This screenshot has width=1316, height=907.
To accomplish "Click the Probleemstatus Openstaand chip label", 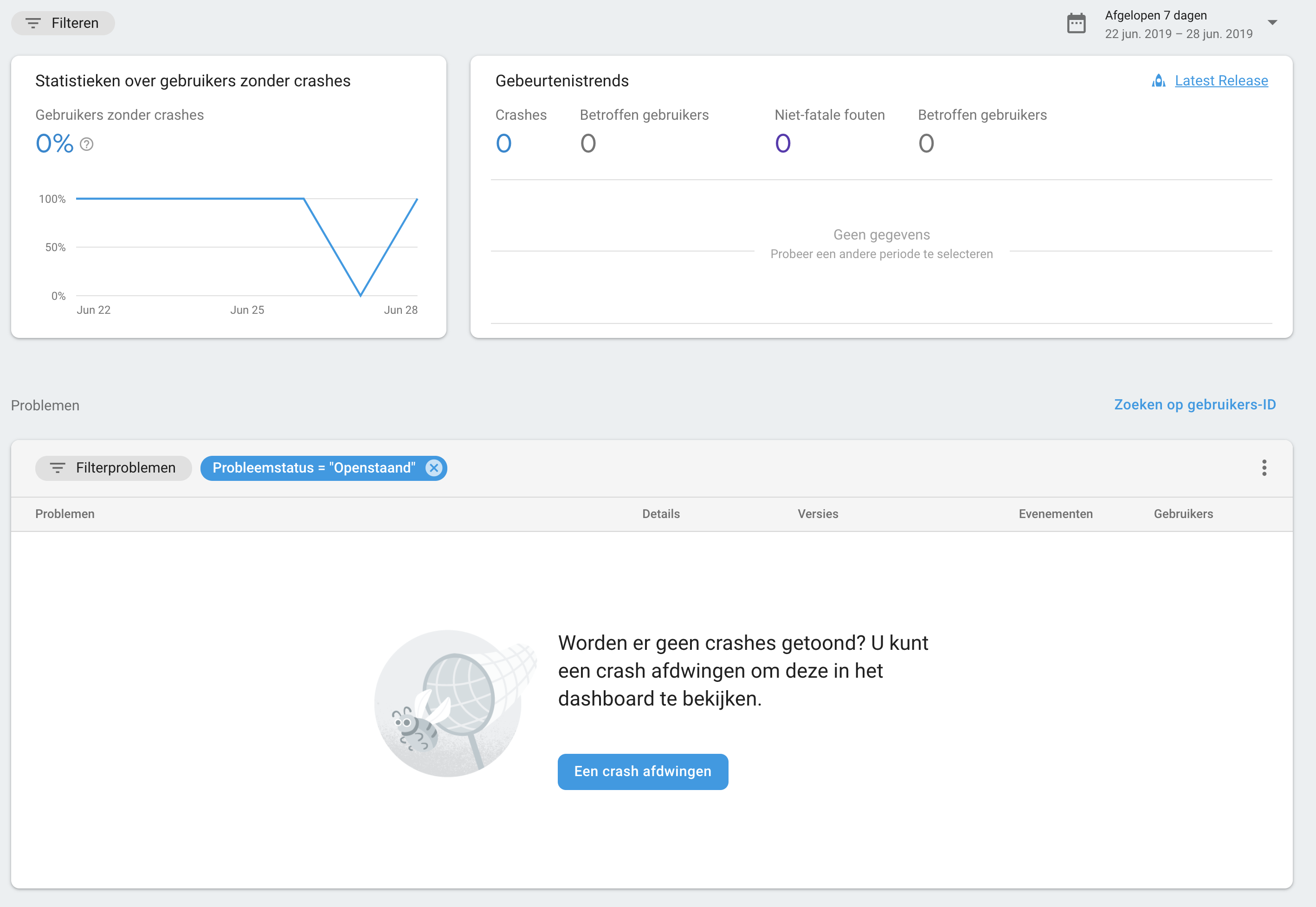I will point(314,468).
